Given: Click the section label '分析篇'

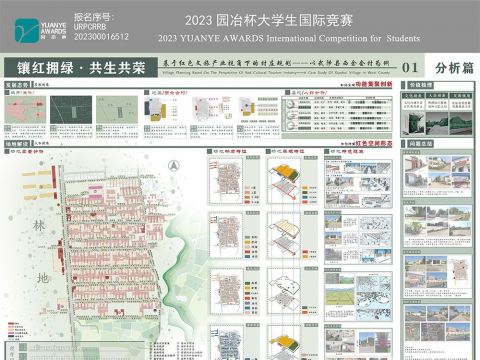Looking at the screenshot, I should (x=454, y=68).
